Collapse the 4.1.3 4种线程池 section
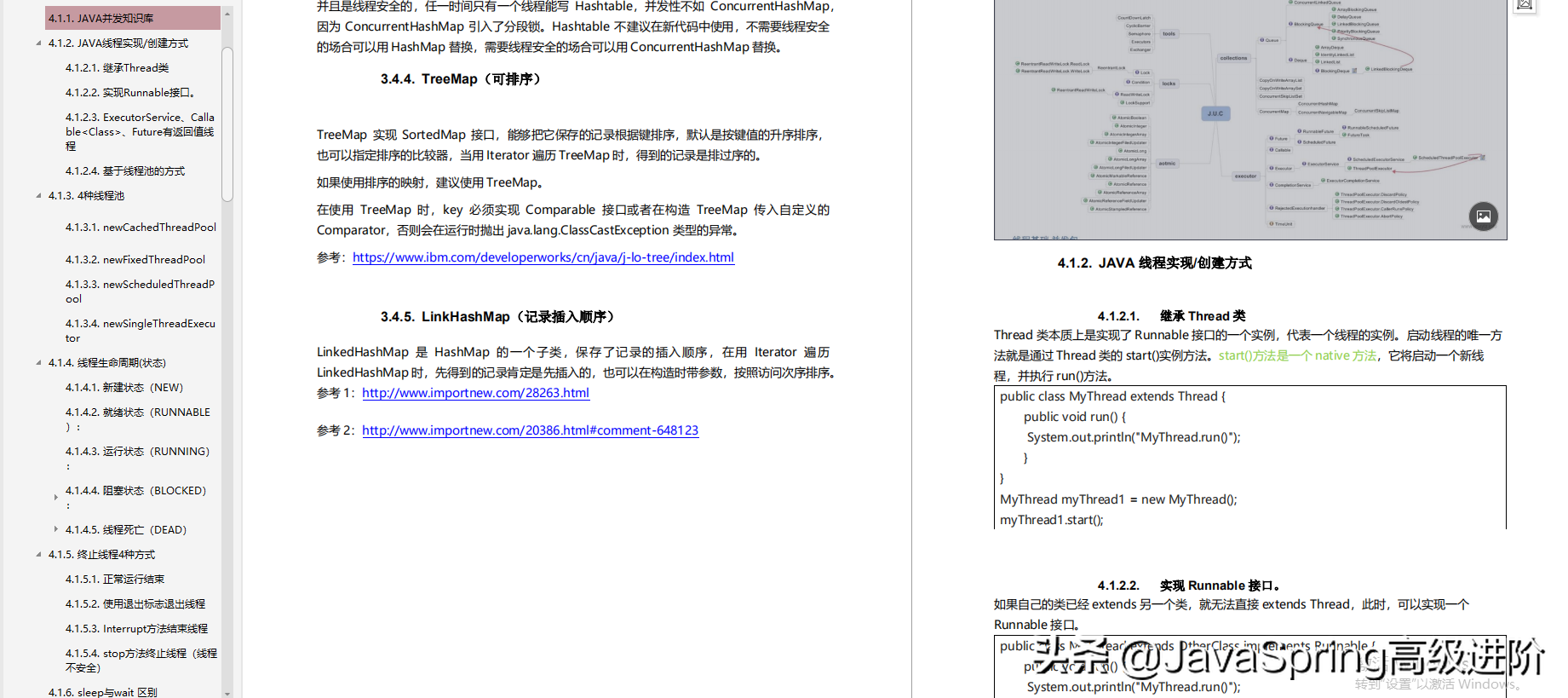 (38, 195)
